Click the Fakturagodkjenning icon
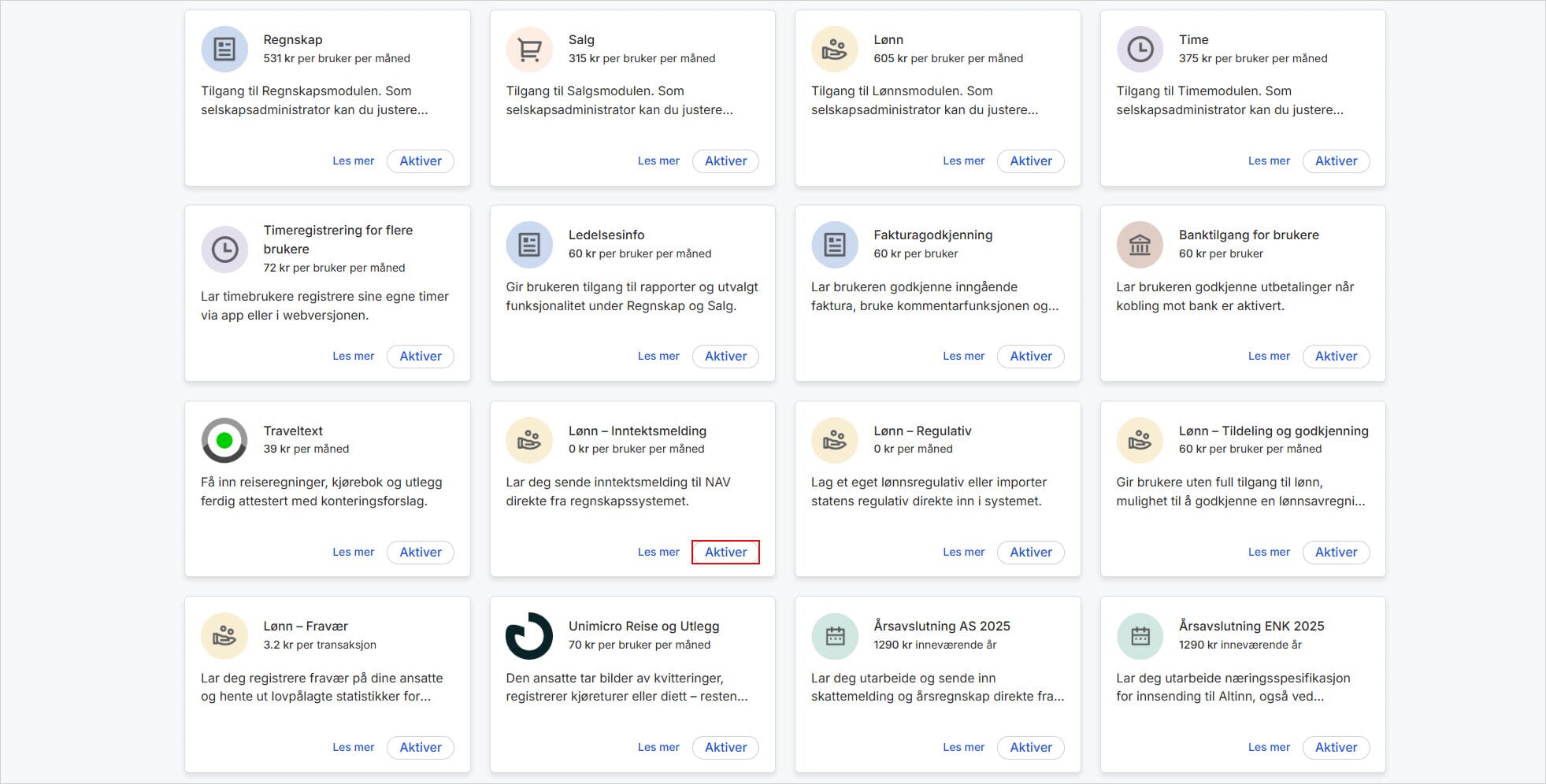Viewport: 1546px width, 784px height. tap(835, 245)
